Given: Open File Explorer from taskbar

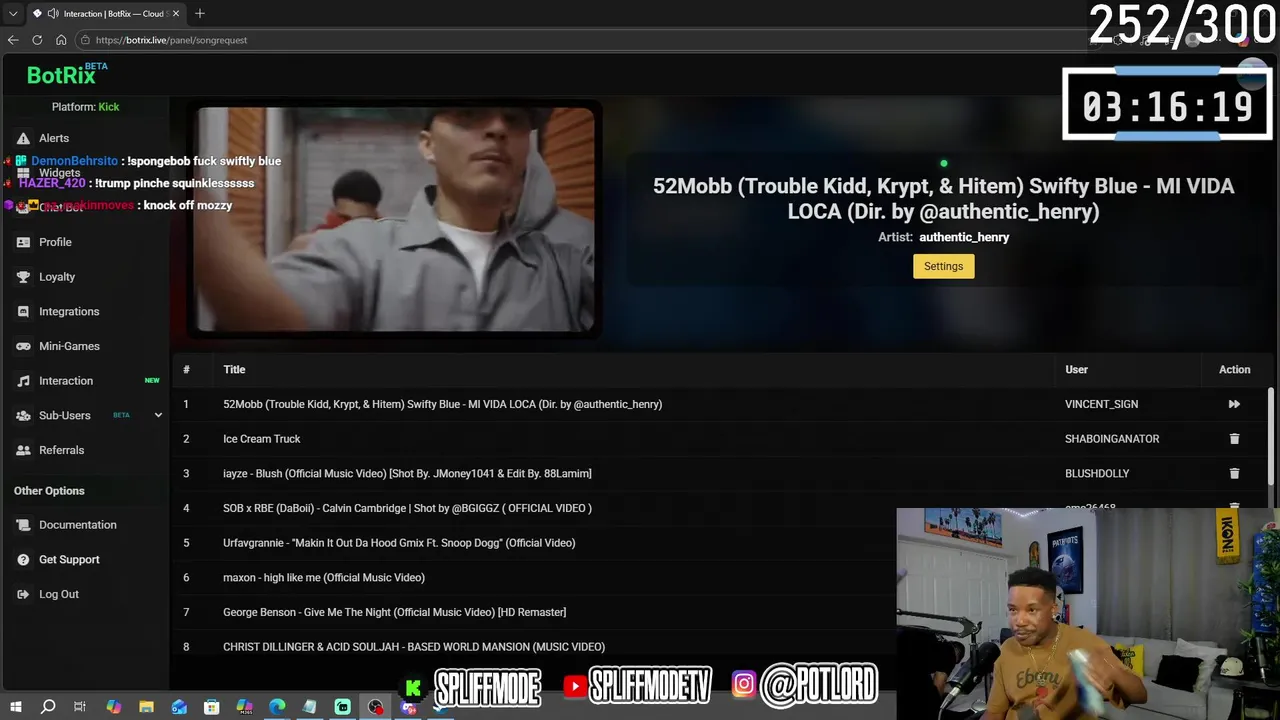Looking at the screenshot, I should point(146,707).
